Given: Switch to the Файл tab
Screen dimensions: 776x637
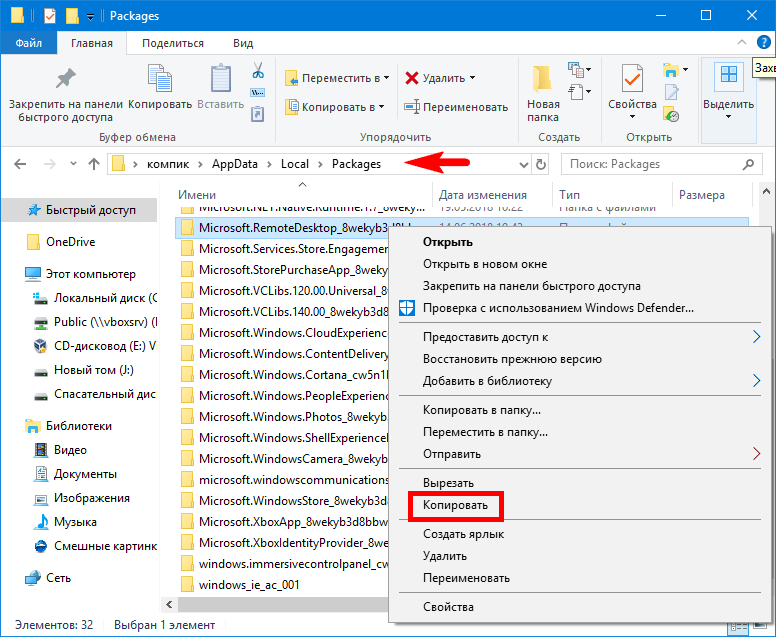Looking at the screenshot, I should point(29,43).
